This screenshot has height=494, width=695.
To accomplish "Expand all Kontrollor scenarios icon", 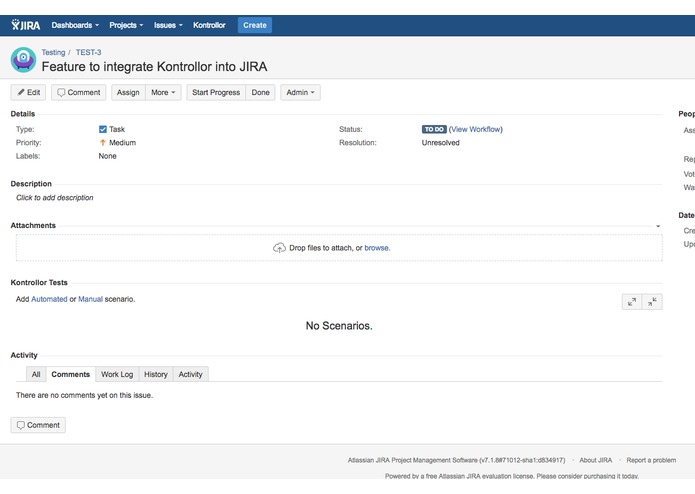I will click(x=632, y=302).
